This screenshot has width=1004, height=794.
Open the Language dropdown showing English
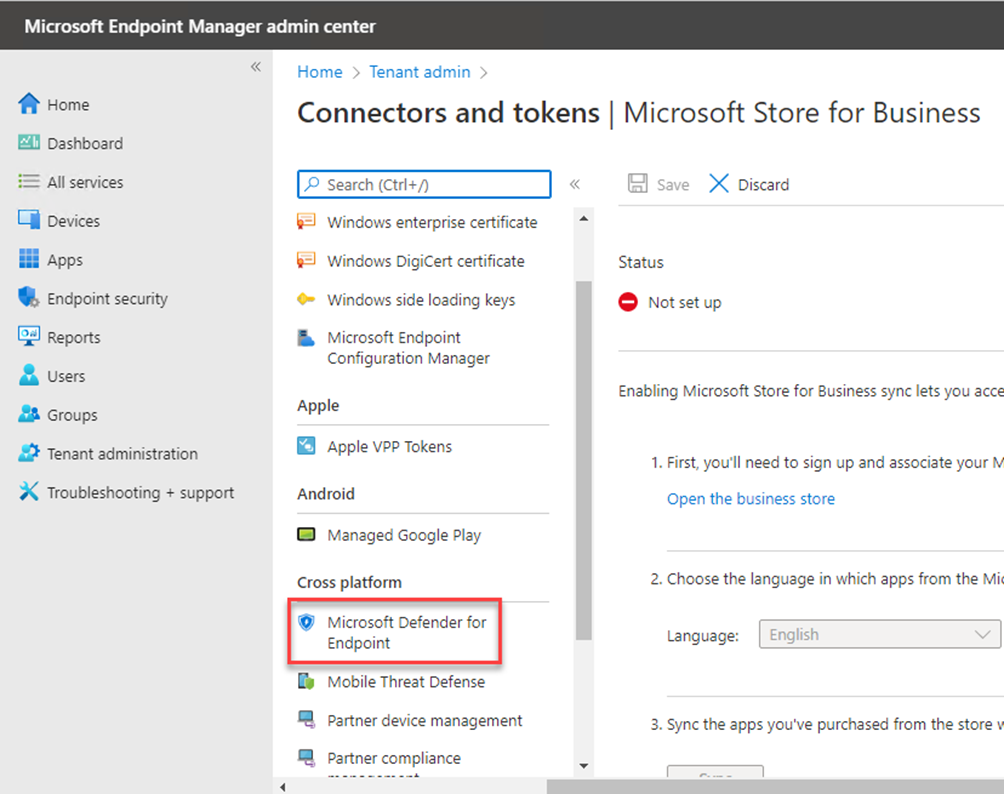pyautogui.click(x=879, y=635)
